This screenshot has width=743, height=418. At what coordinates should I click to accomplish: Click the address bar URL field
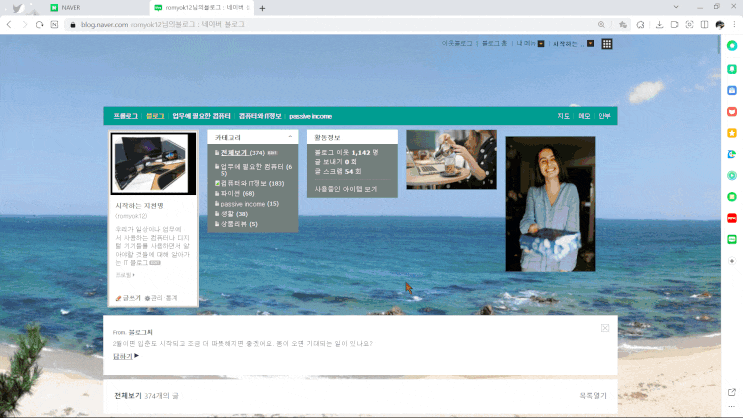tap(332, 25)
